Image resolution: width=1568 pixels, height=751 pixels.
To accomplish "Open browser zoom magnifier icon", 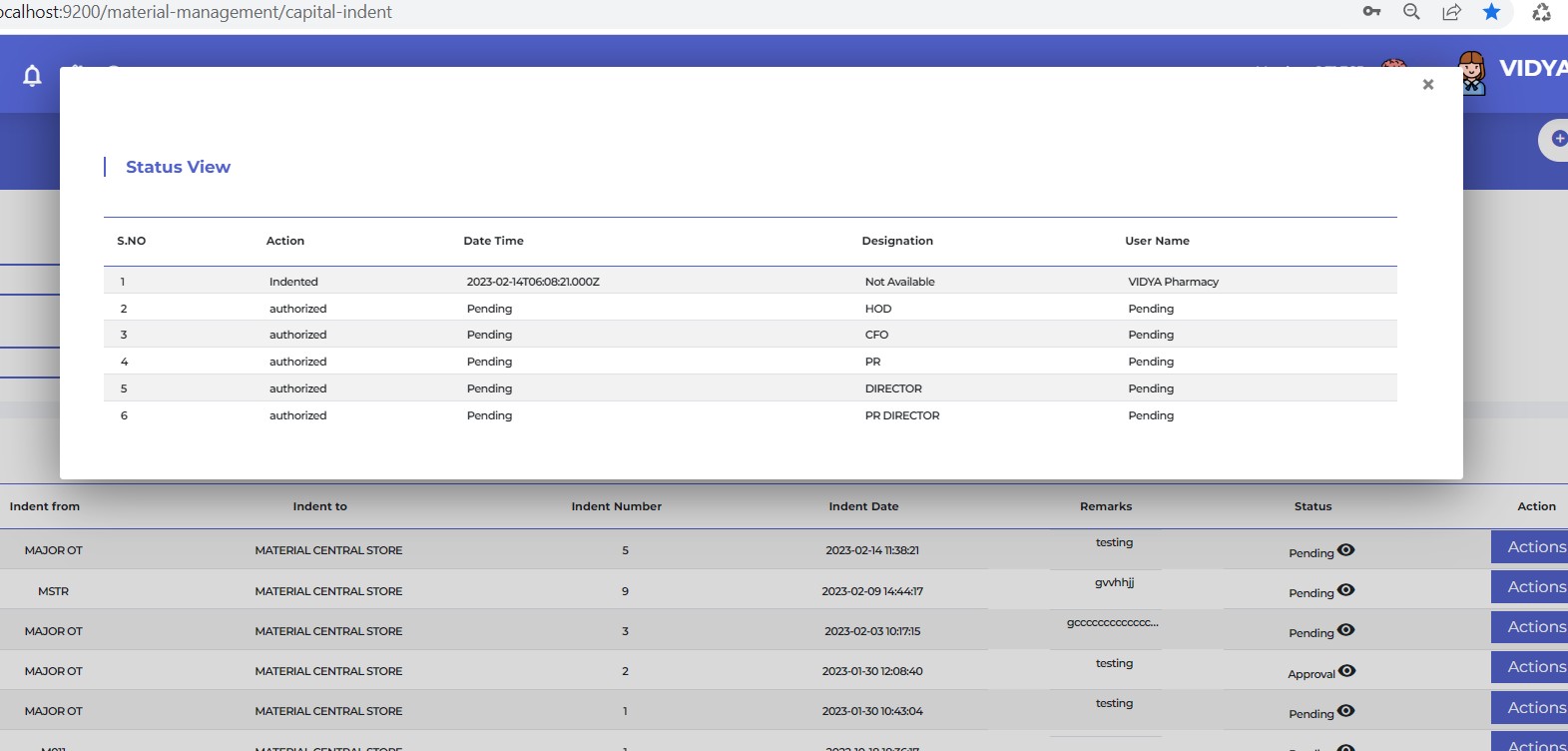I will tap(1411, 12).
